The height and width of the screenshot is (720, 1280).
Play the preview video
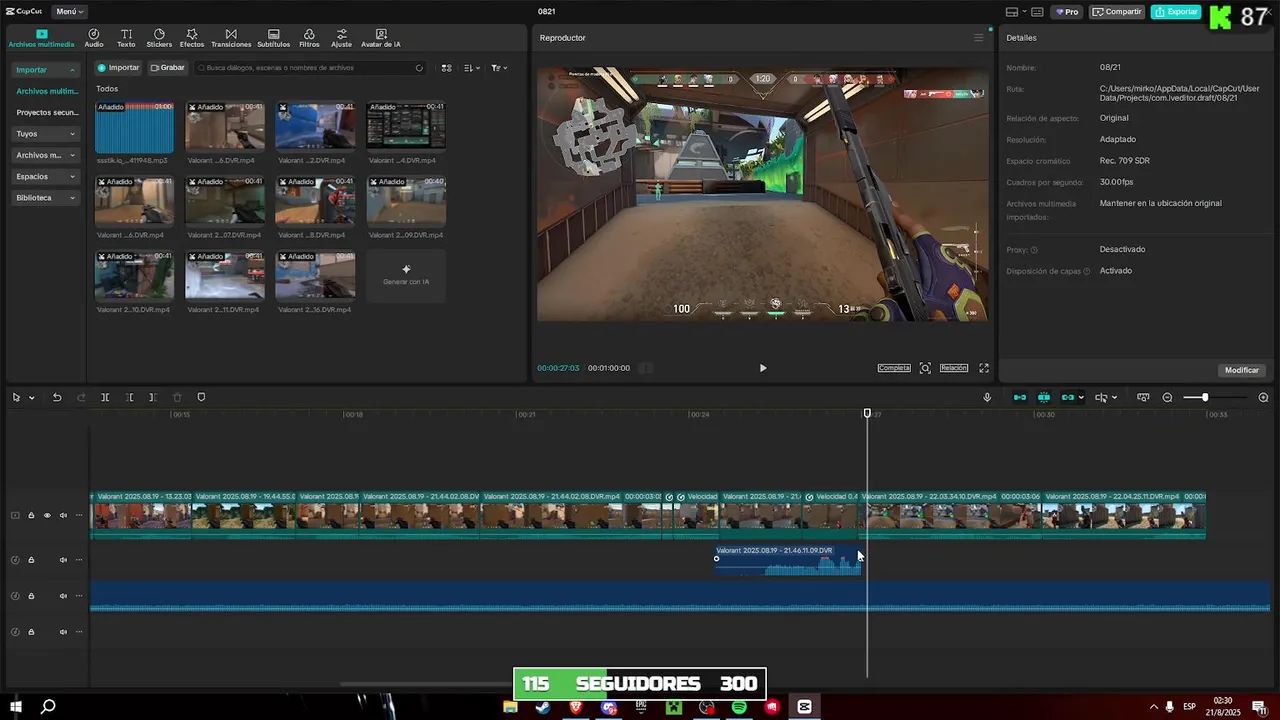(763, 368)
